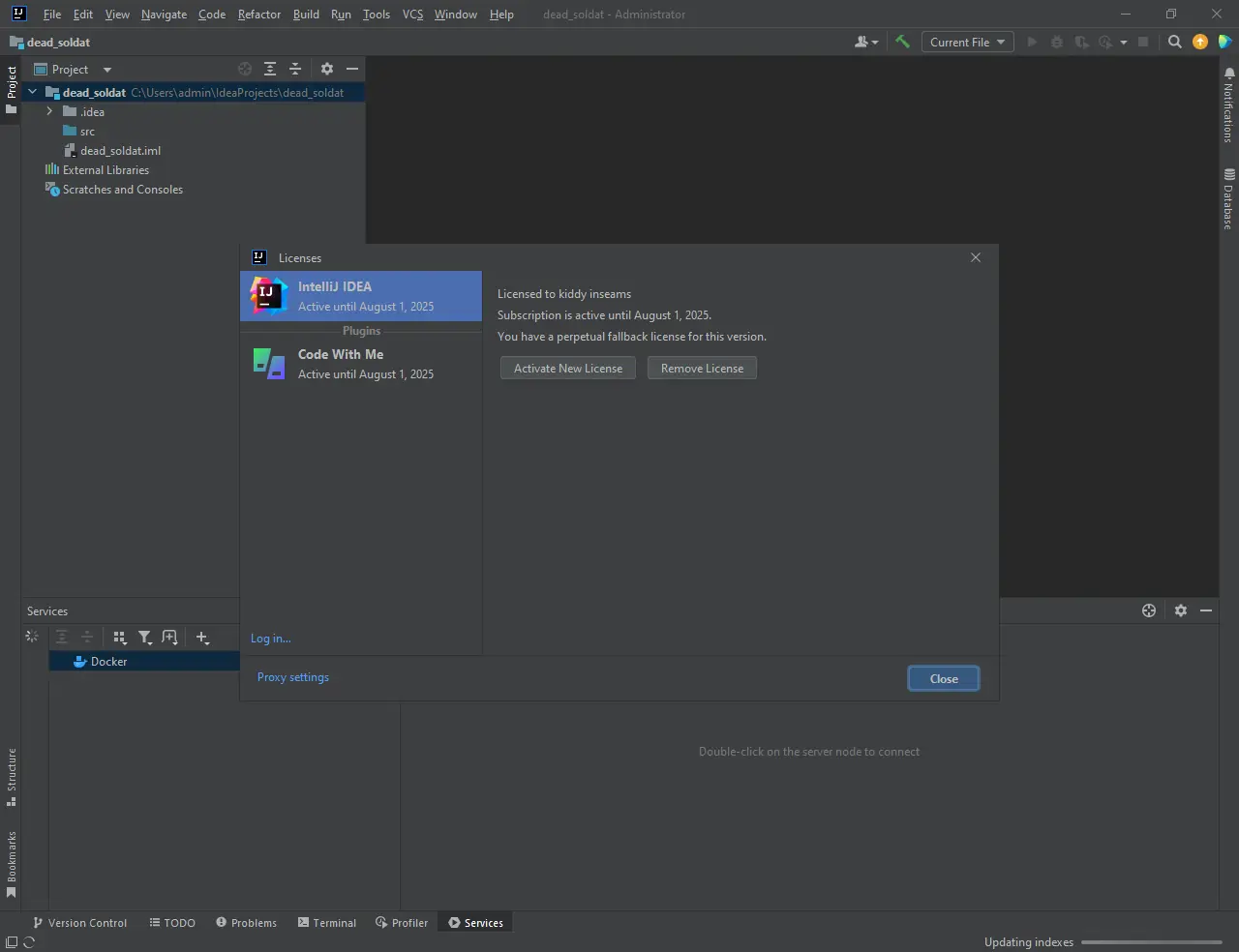Open the Build menu
The width and height of the screenshot is (1239, 952).
[306, 15]
